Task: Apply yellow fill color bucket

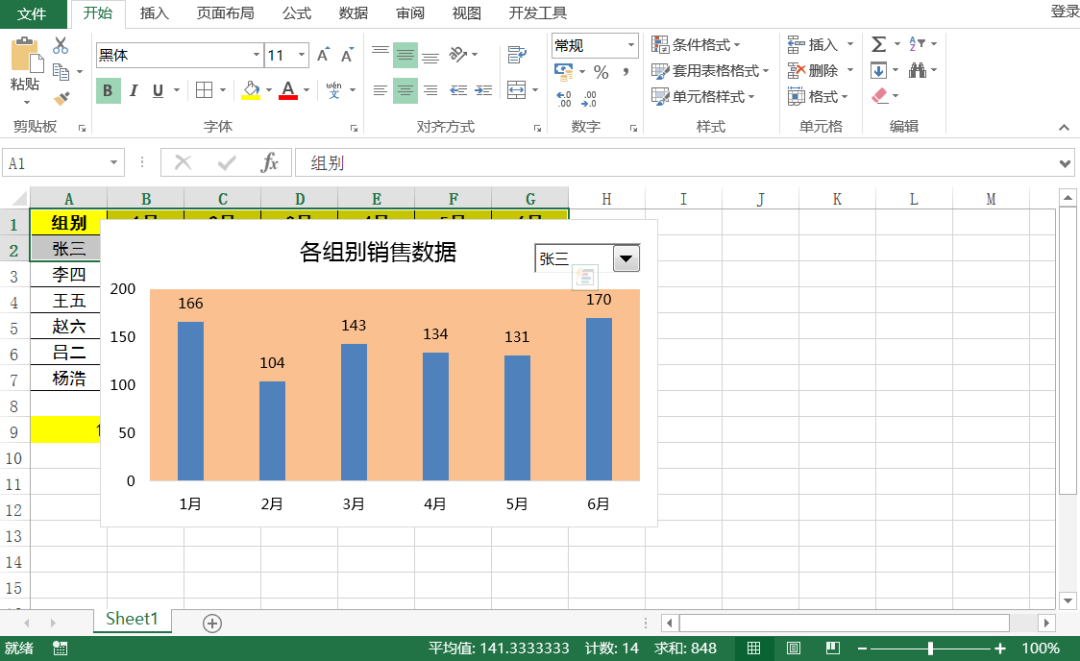Action: point(251,90)
